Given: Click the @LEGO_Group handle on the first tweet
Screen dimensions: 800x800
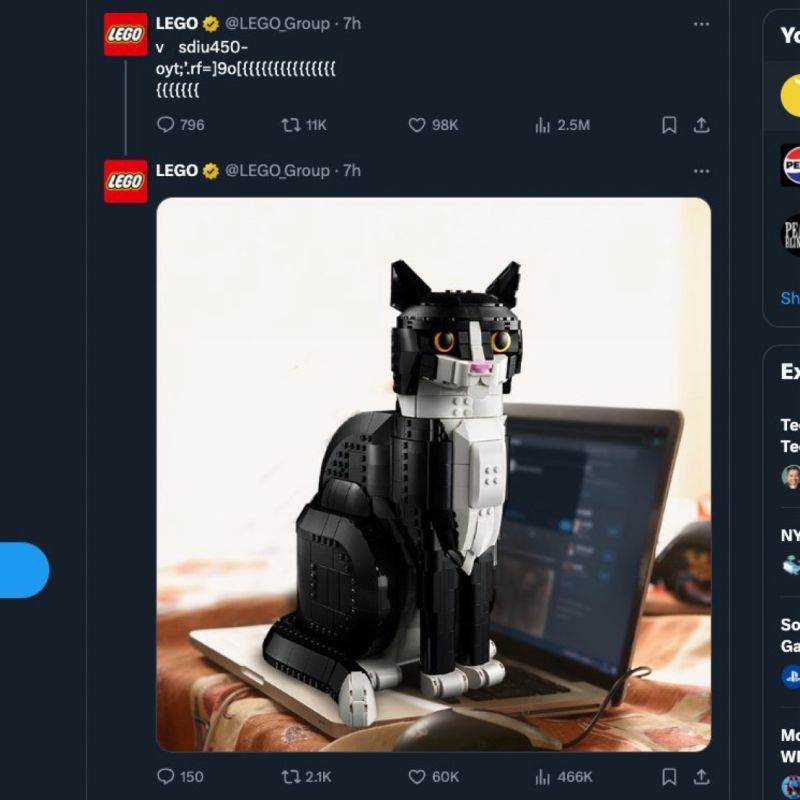Looking at the screenshot, I should point(277,24).
